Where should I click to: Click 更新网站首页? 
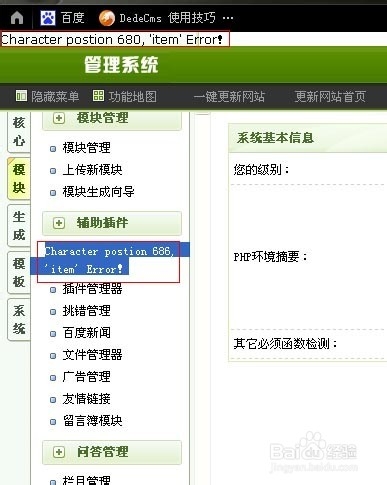pyautogui.click(x=330, y=96)
